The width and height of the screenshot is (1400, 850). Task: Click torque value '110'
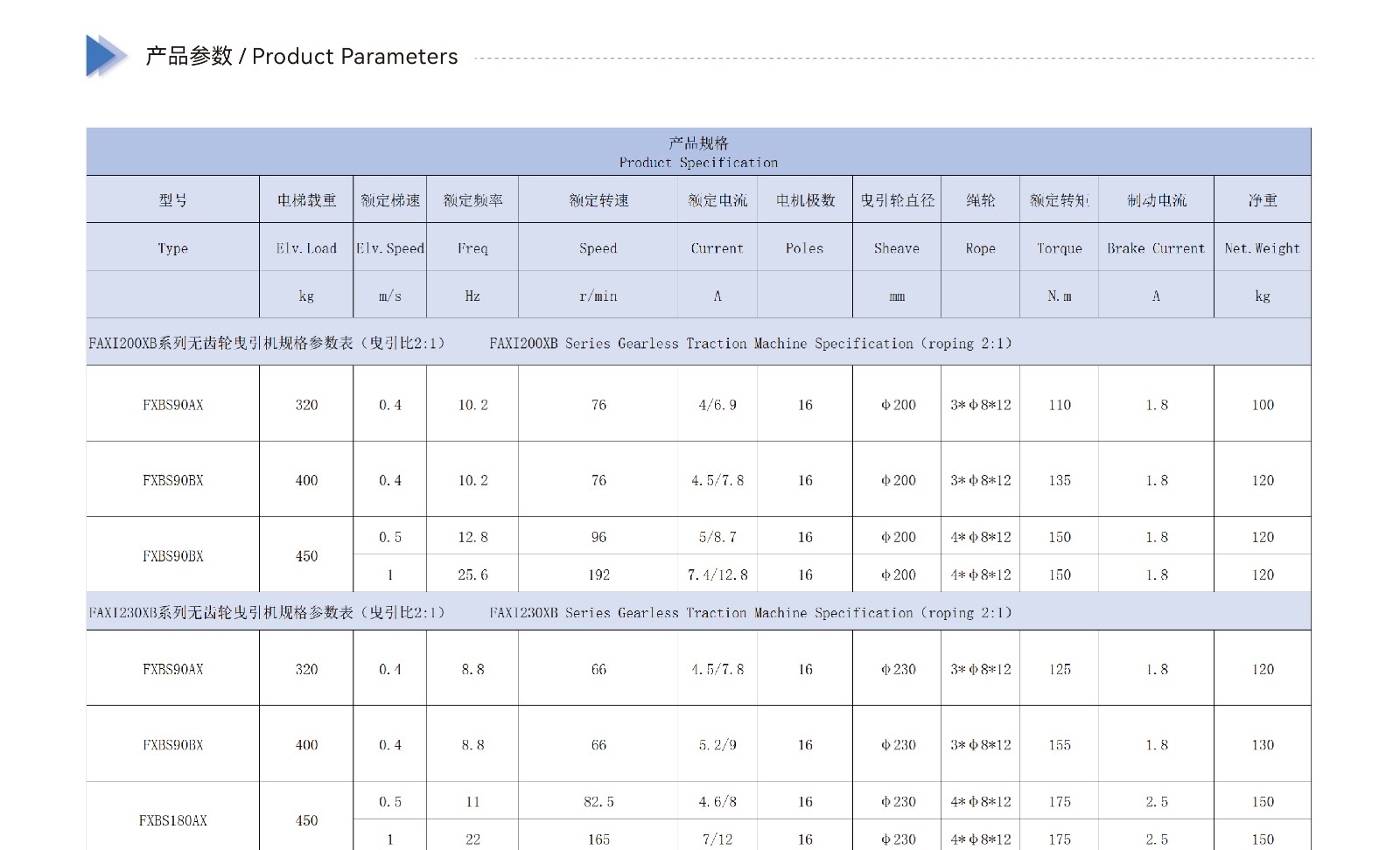point(1060,405)
